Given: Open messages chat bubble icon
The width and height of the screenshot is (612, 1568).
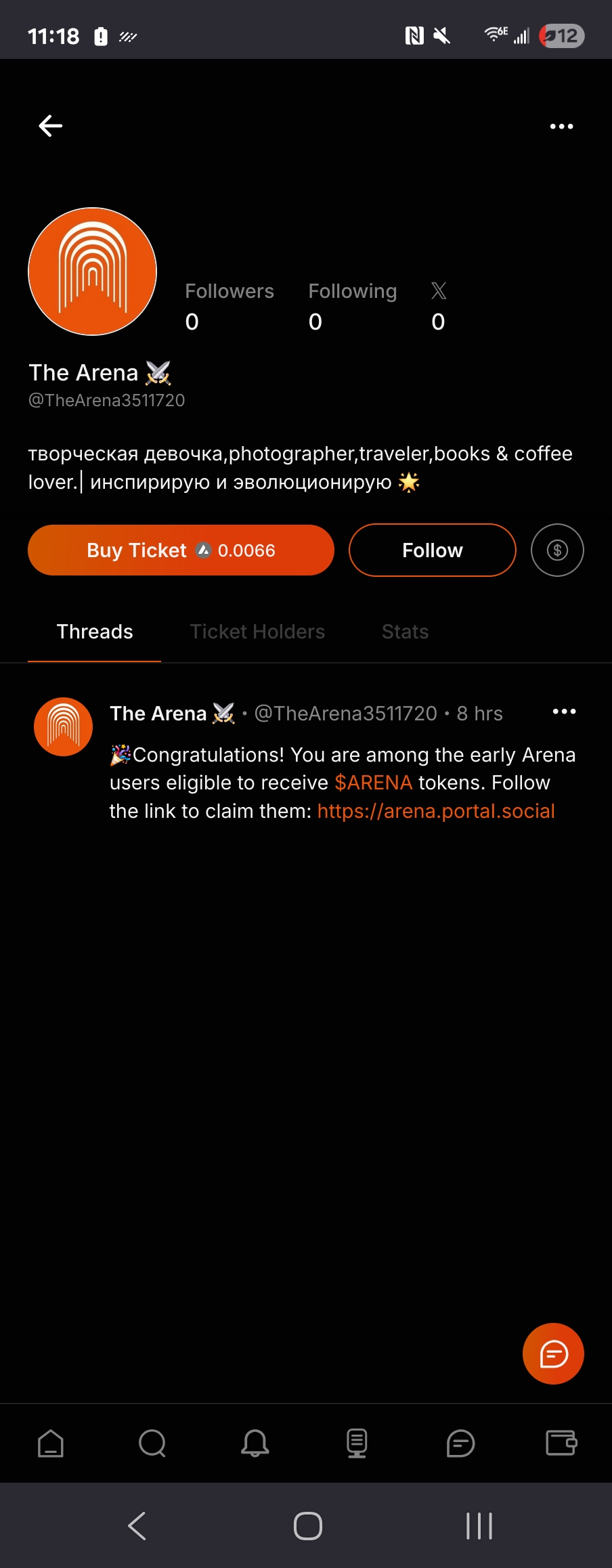Looking at the screenshot, I should pos(460,1443).
